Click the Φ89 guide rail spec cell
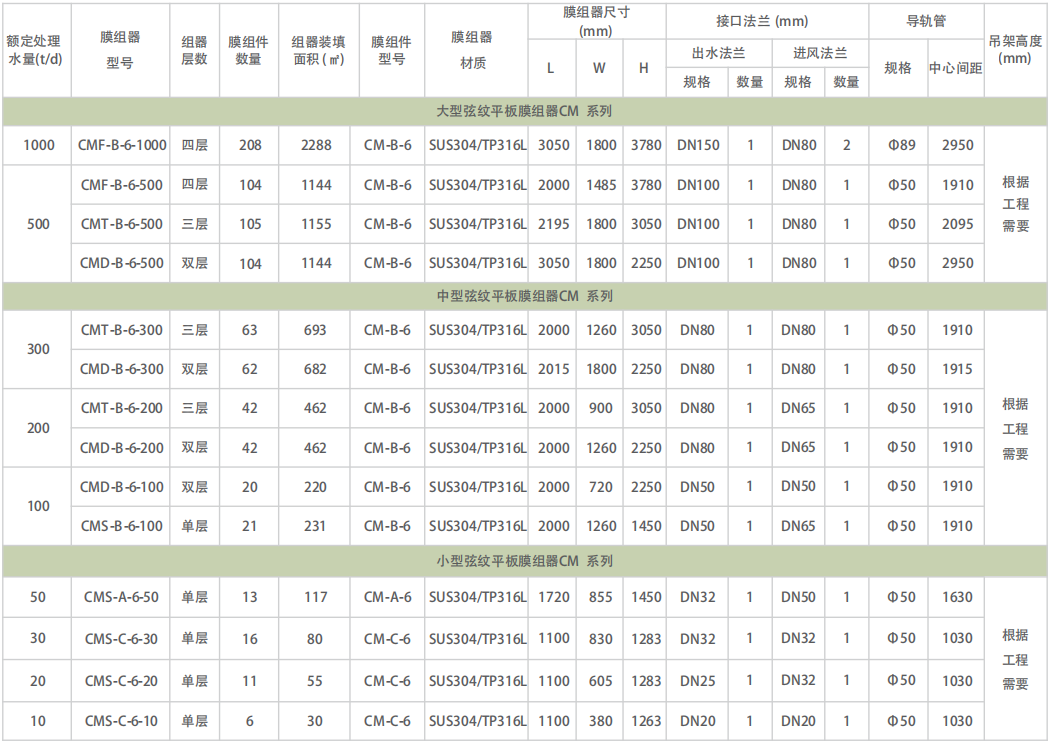Viewport: 1049px width, 742px height. [900, 145]
